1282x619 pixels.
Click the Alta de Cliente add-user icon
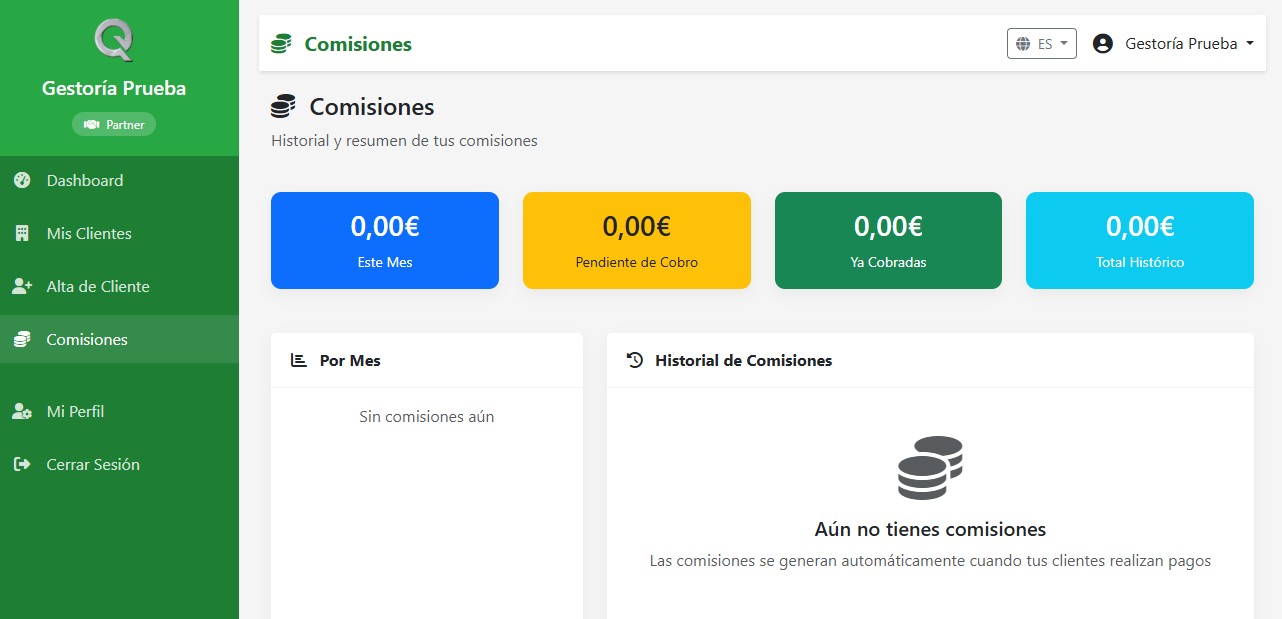coord(24,286)
